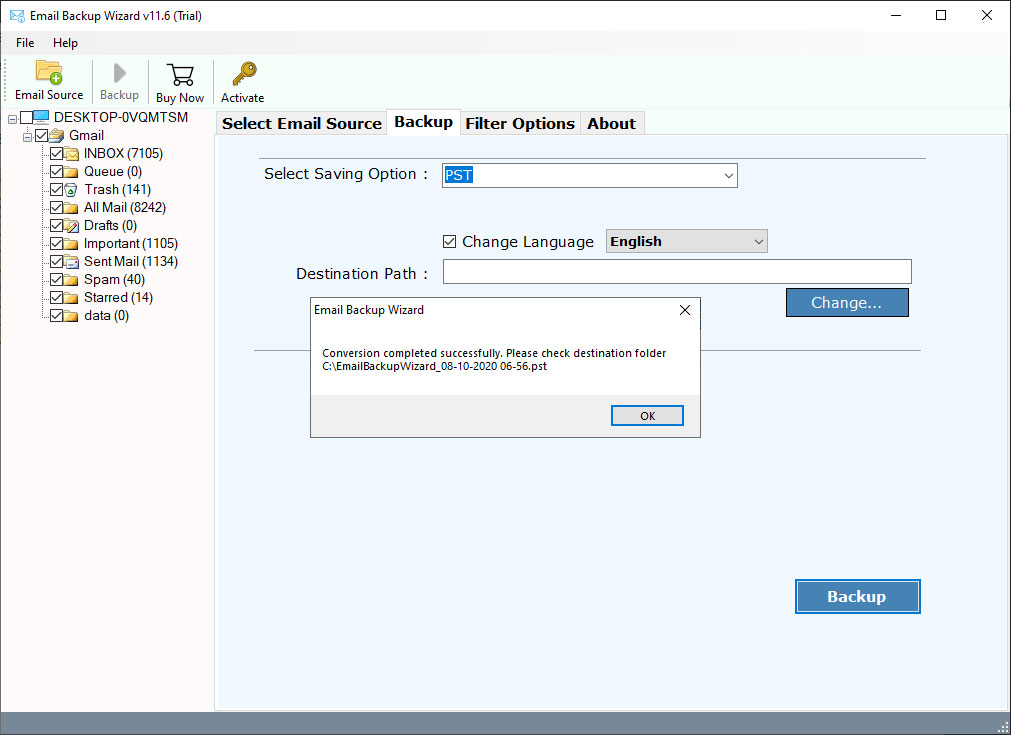Switch to the Filter Options tab

point(520,123)
